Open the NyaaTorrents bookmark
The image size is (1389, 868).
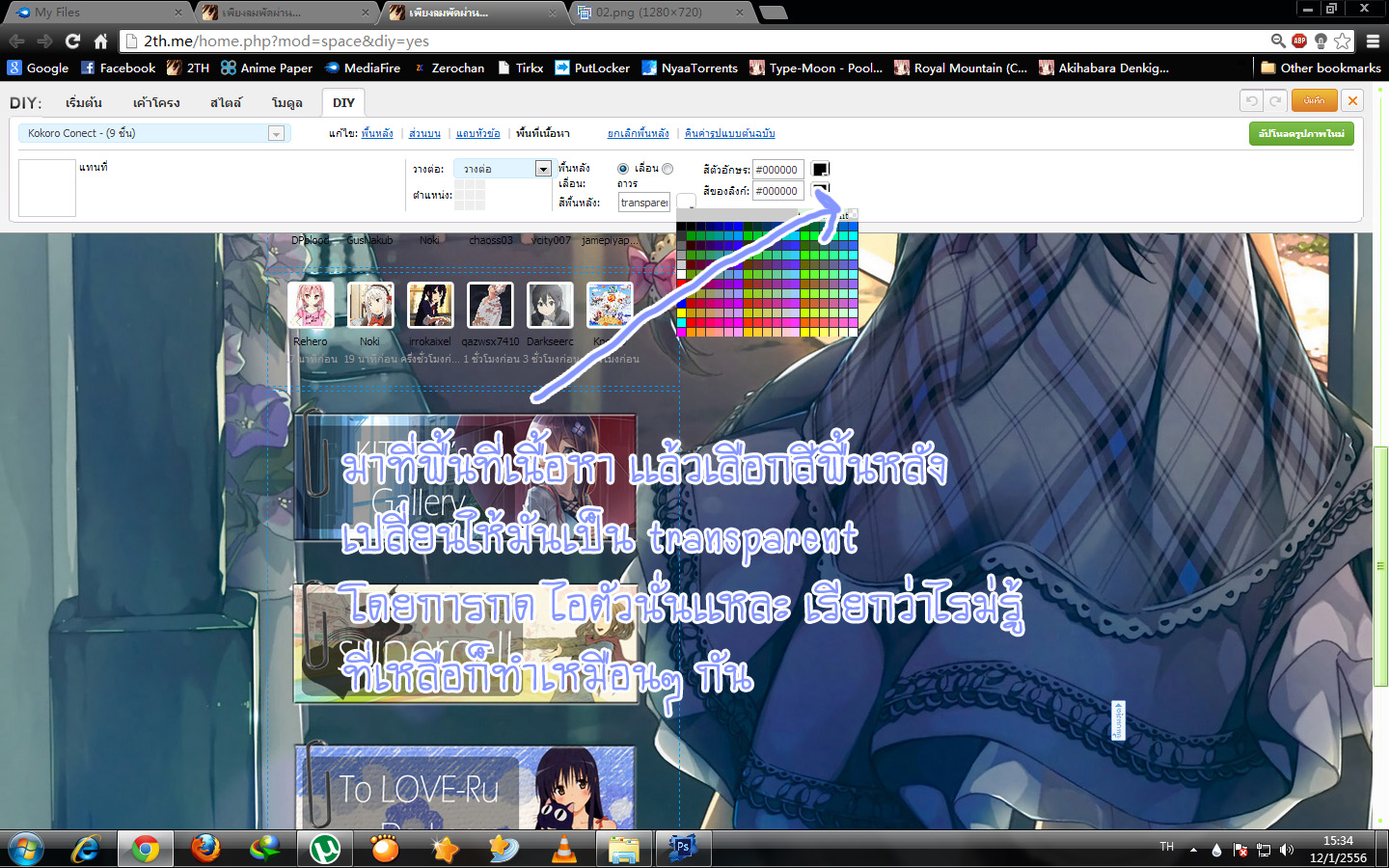(690, 68)
